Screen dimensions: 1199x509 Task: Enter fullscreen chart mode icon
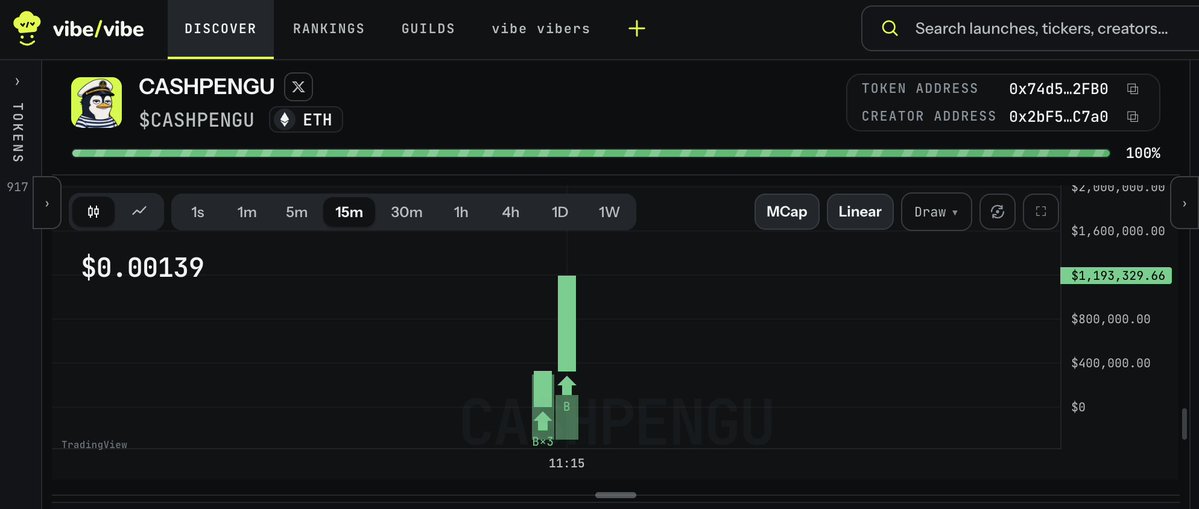pos(1040,212)
